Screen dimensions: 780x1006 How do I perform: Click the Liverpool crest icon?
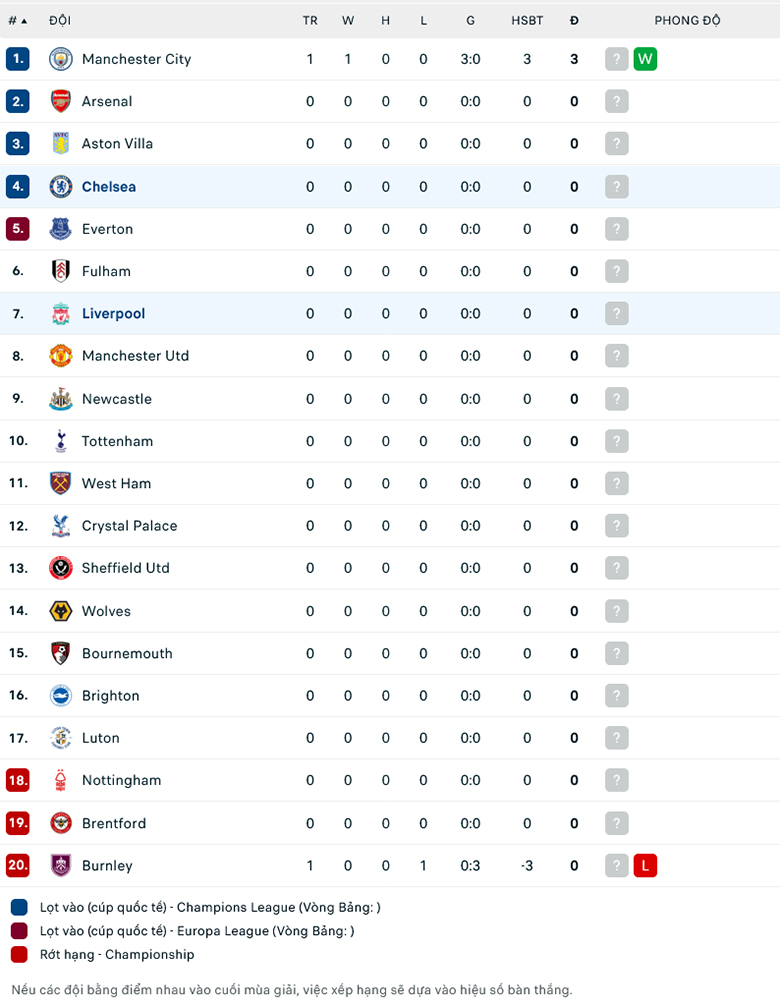tap(61, 314)
